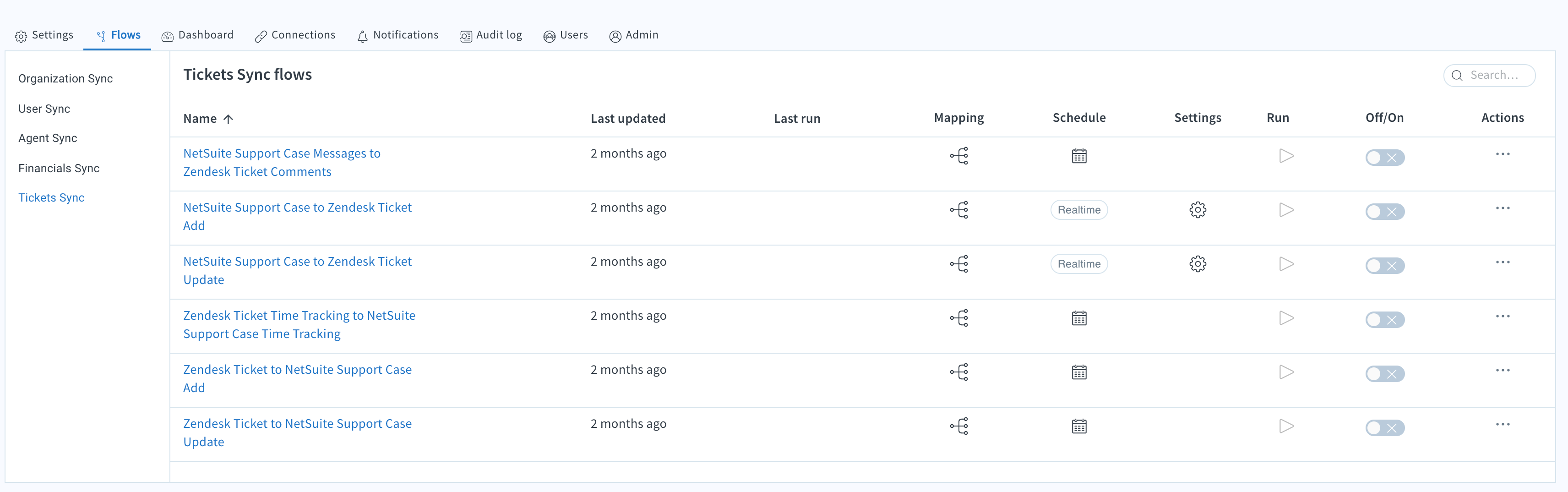Open settings gear for NetSuite Case to Zendesk Ticket Add

1198,210
